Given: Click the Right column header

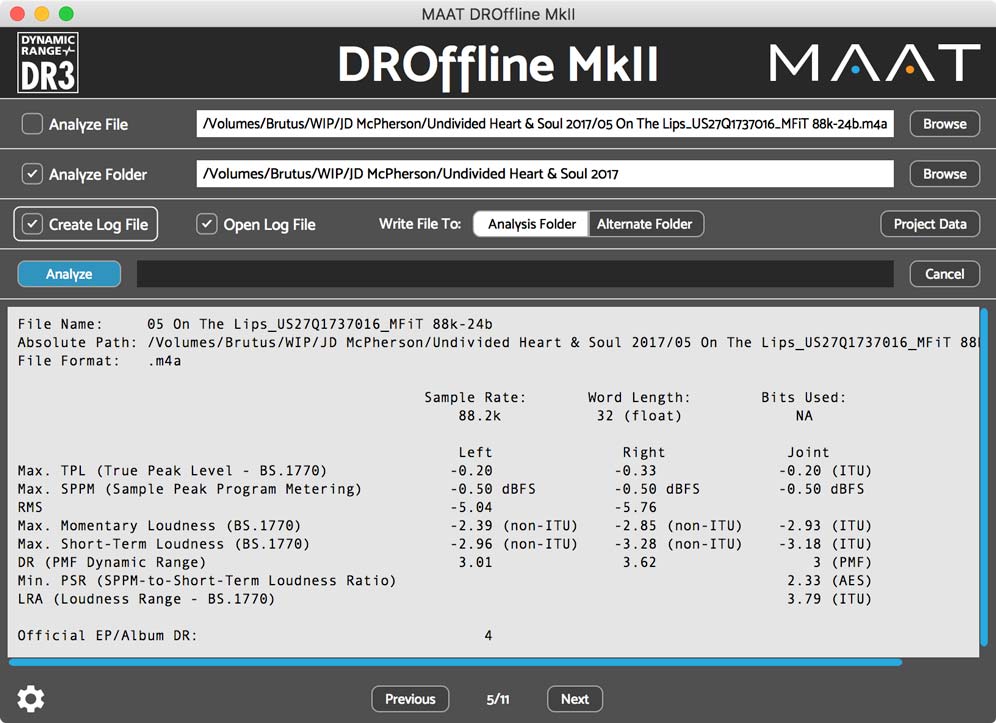Looking at the screenshot, I should 643,452.
